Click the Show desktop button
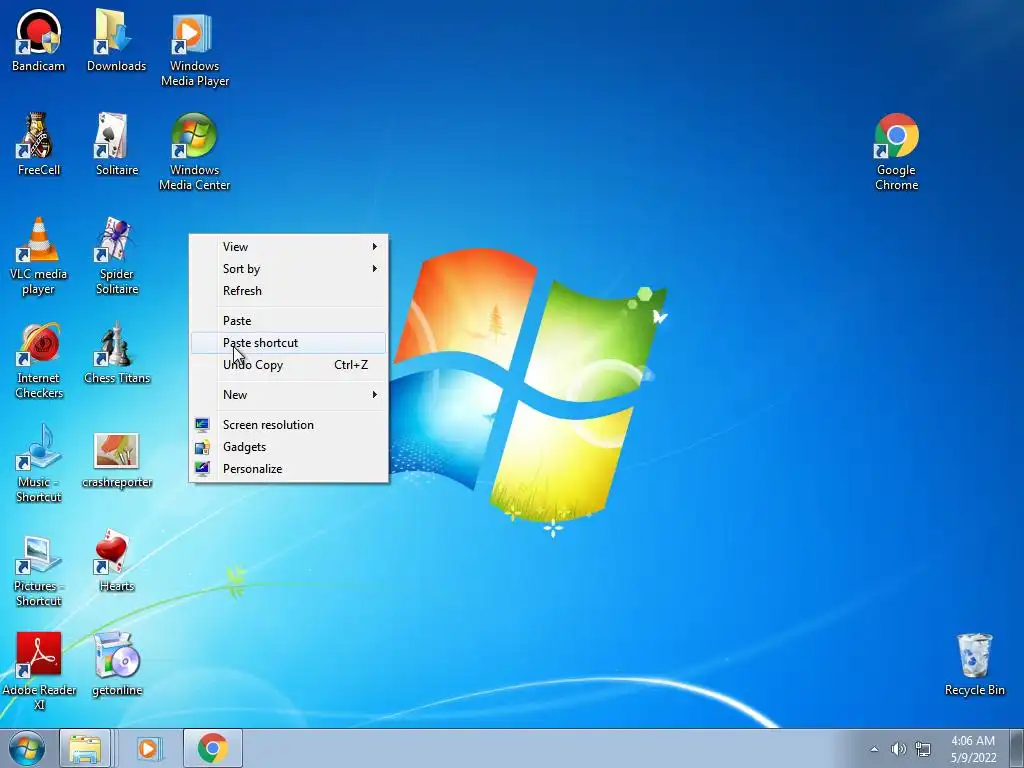The image size is (1024, 768). point(1017,748)
